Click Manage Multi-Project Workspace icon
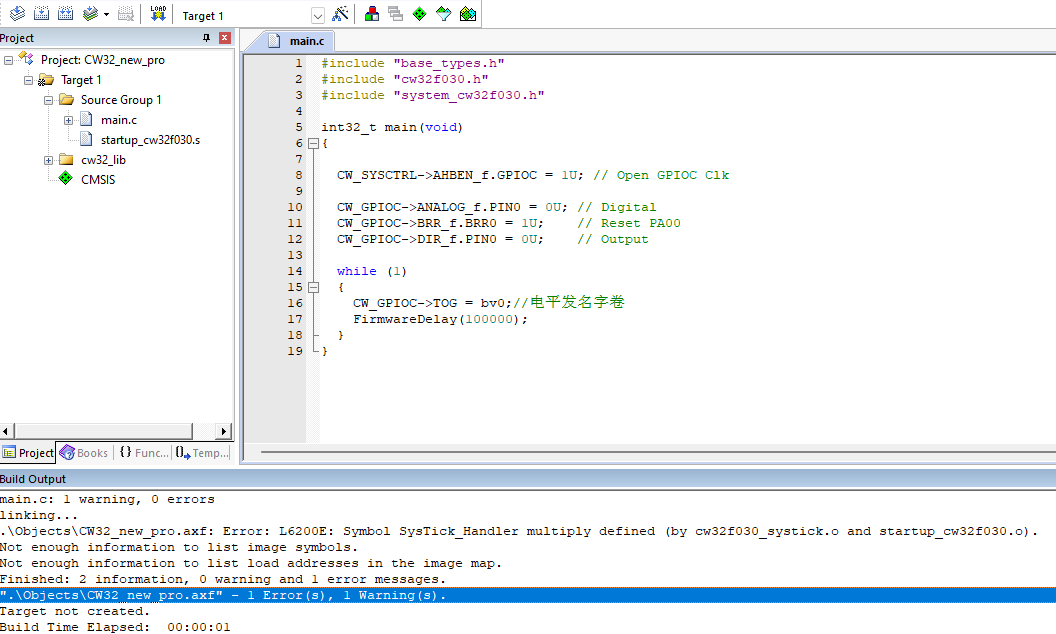This screenshot has width=1056, height=634. [x=396, y=13]
